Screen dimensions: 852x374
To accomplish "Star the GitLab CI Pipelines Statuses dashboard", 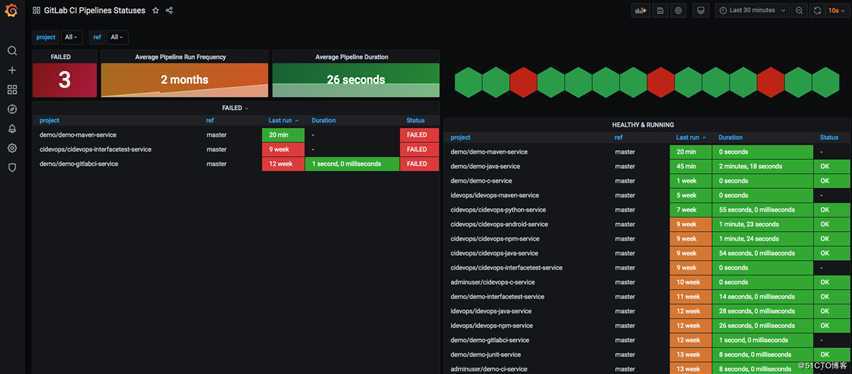I will pos(156,10).
